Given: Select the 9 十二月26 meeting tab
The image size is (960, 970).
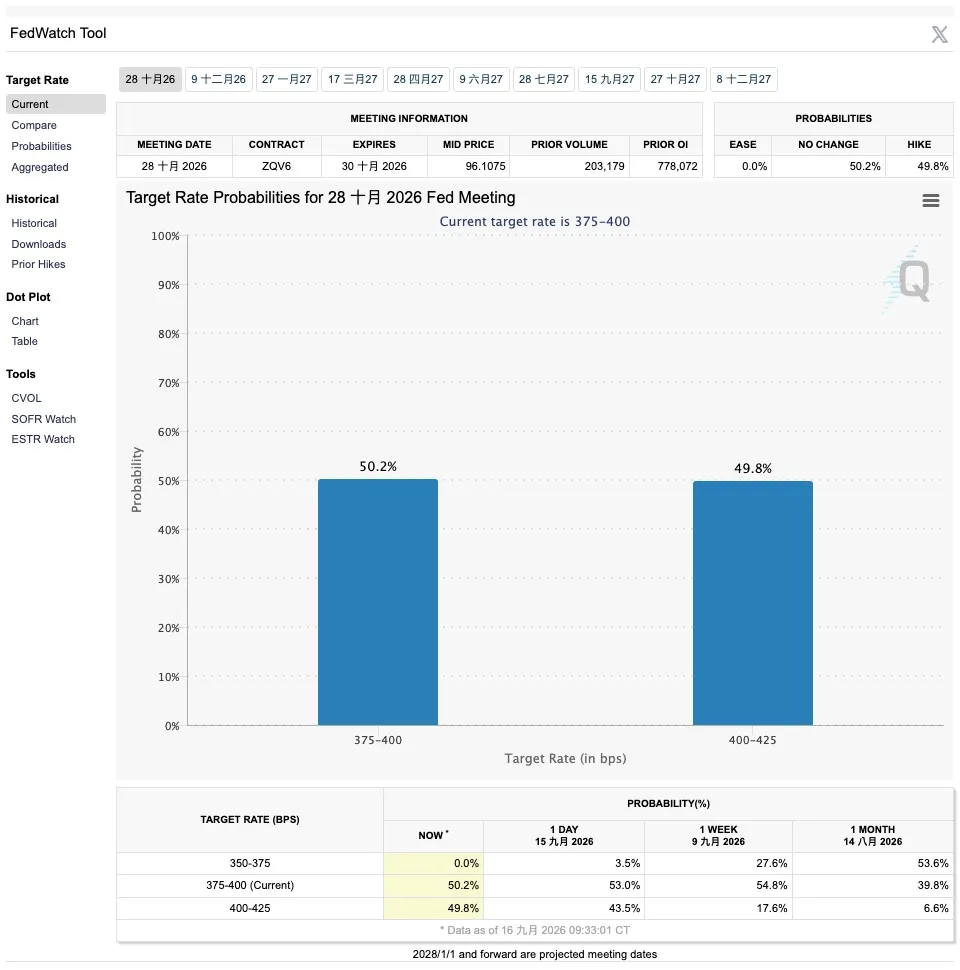Looking at the screenshot, I should click(218, 79).
